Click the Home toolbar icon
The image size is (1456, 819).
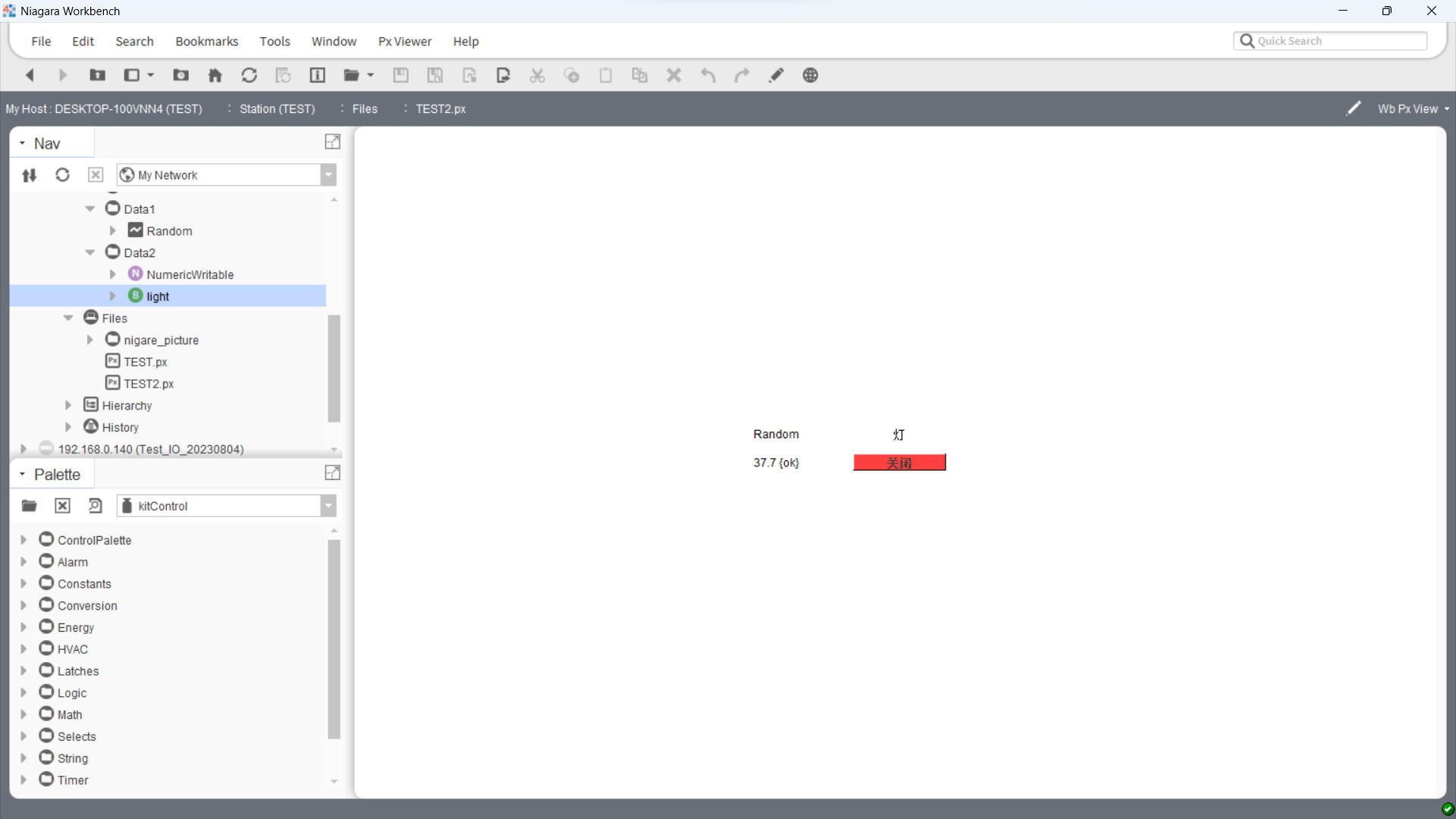point(215,75)
